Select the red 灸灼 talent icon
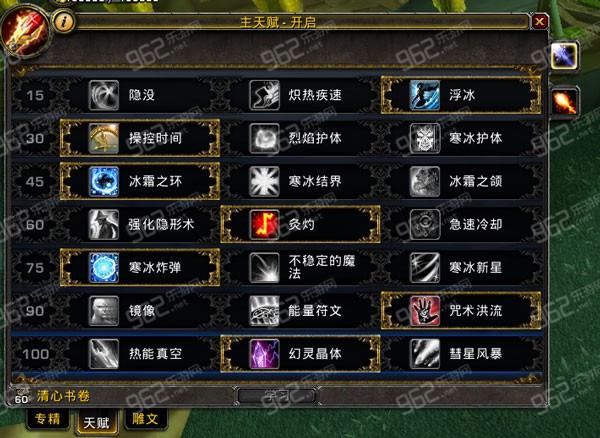The image size is (600, 438). tap(264, 225)
